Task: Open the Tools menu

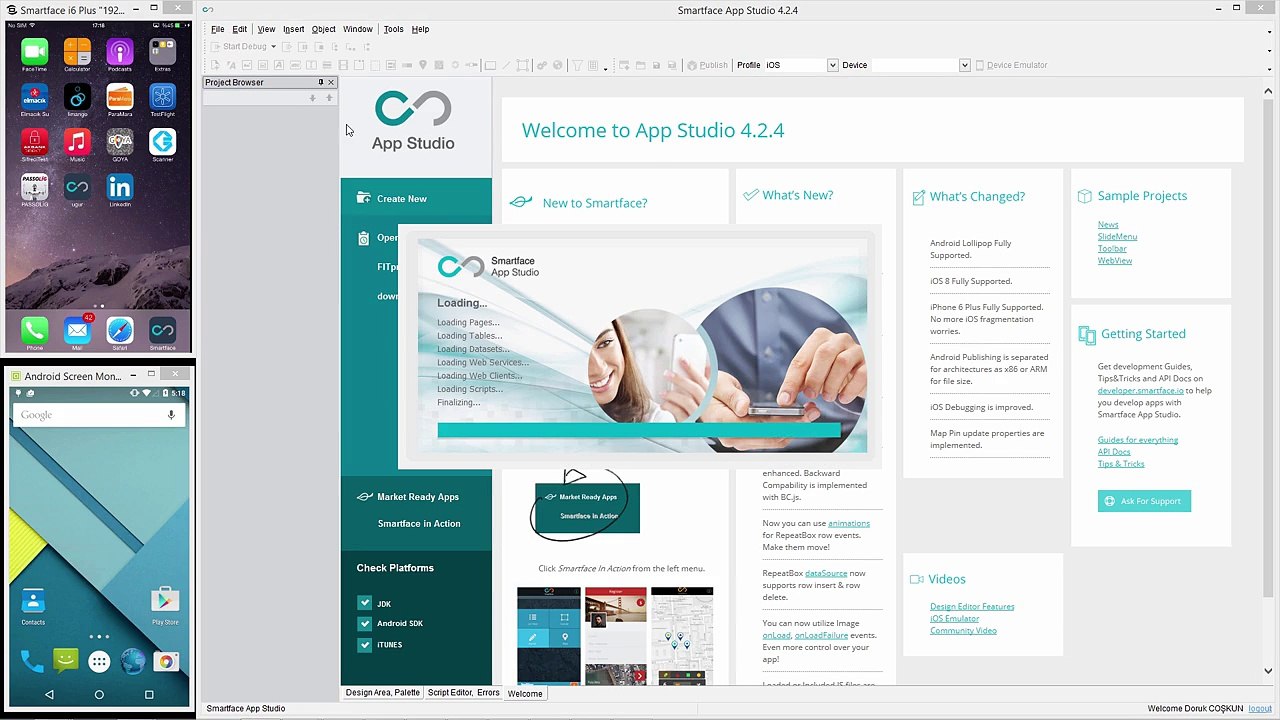Action: pyautogui.click(x=393, y=29)
